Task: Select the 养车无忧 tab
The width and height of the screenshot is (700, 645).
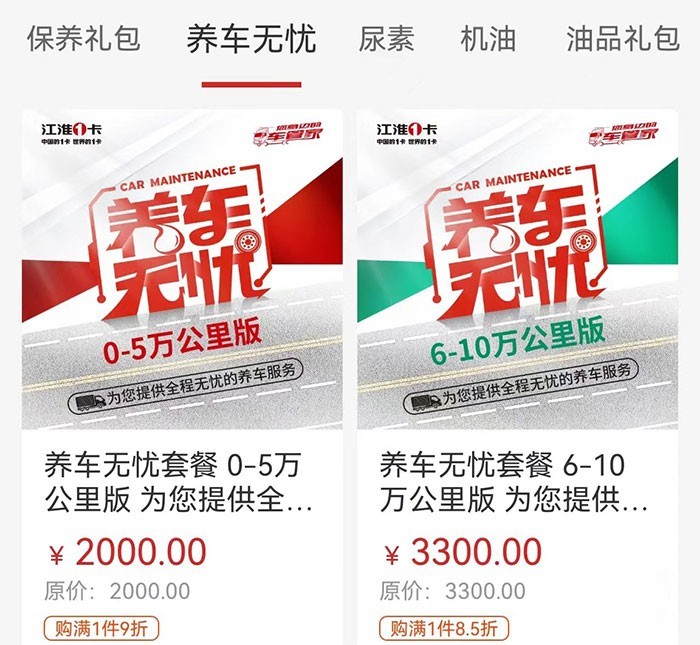Action: [x=251, y=38]
